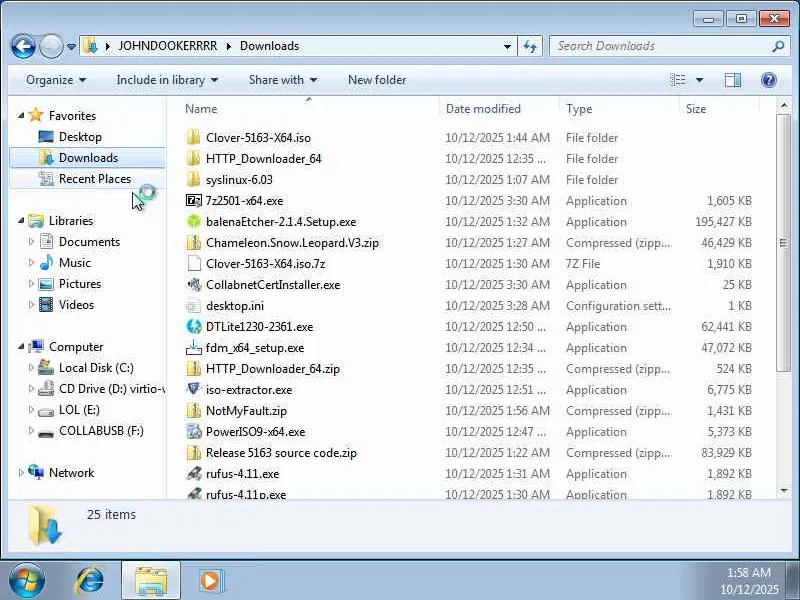Select Desktop in Favorites
800x600 pixels.
(80, 137)
